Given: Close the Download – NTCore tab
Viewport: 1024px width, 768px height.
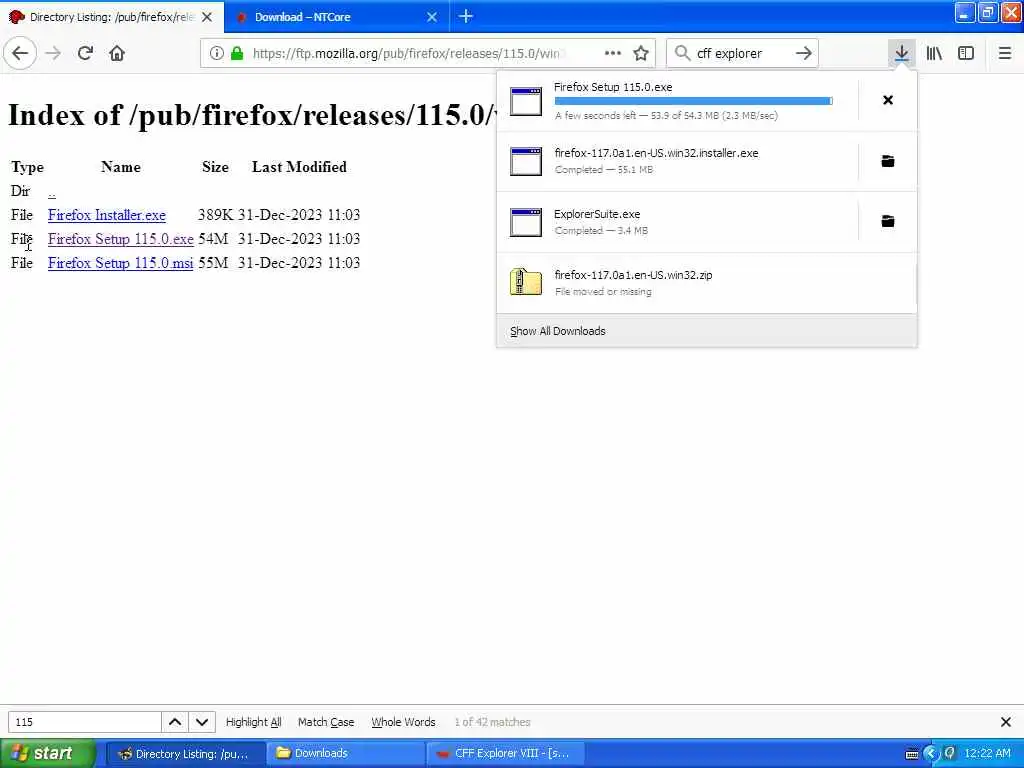Looking at the screenshot, I should click(x=432, y=17).
